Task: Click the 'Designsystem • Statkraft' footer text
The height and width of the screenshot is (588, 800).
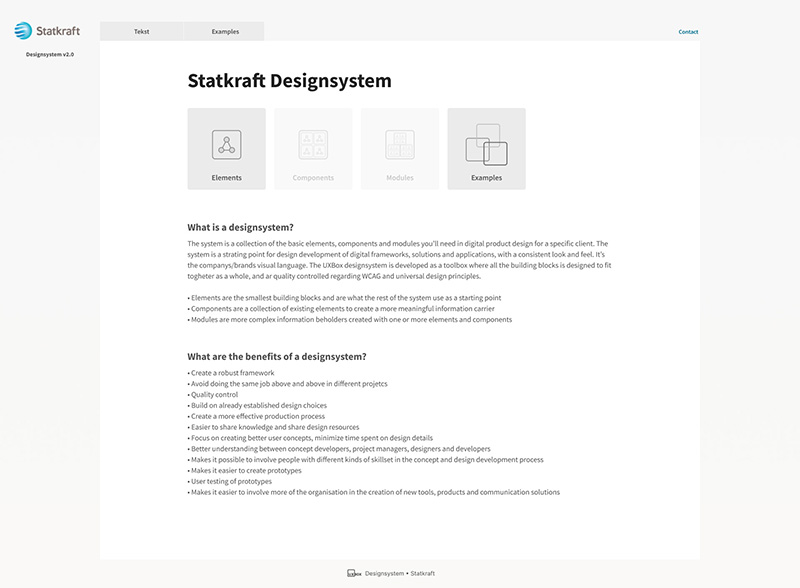Action: point(399,573)
